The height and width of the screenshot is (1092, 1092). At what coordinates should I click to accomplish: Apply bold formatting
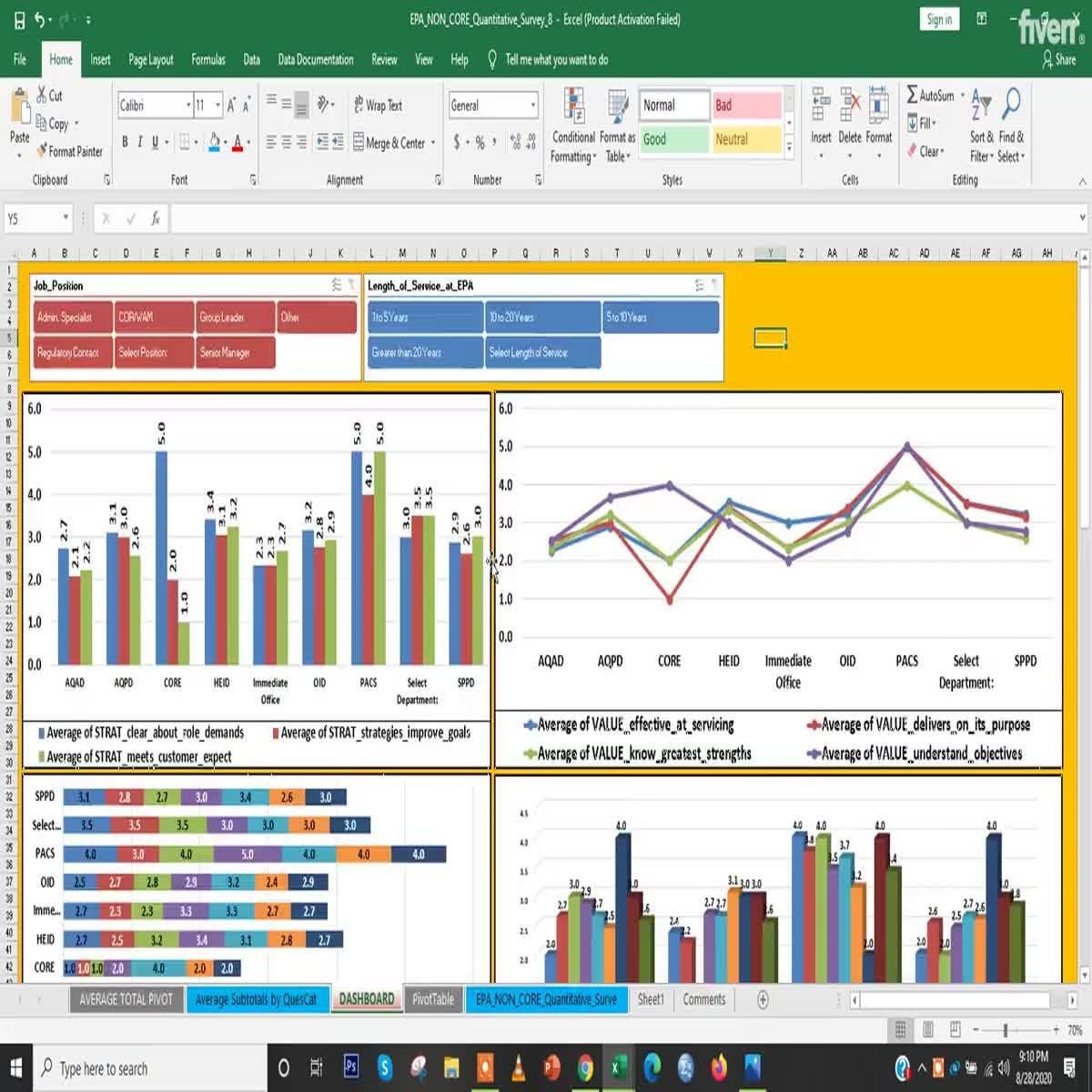(125, 141)
